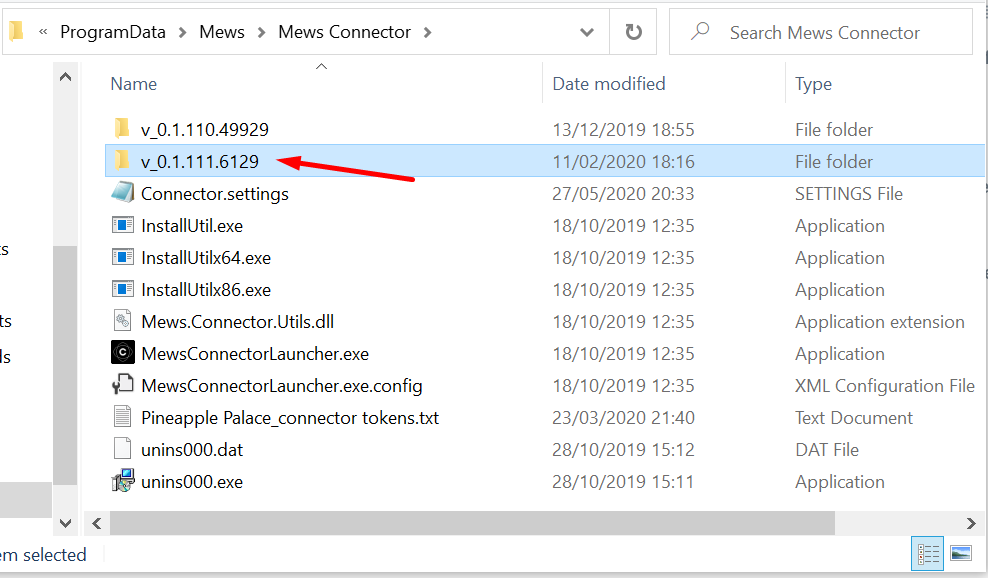Click the search magnifier icon
Image resolution: width=988 pixels, height=578 pixels.
pyautogui.click(x=699, y=31)
